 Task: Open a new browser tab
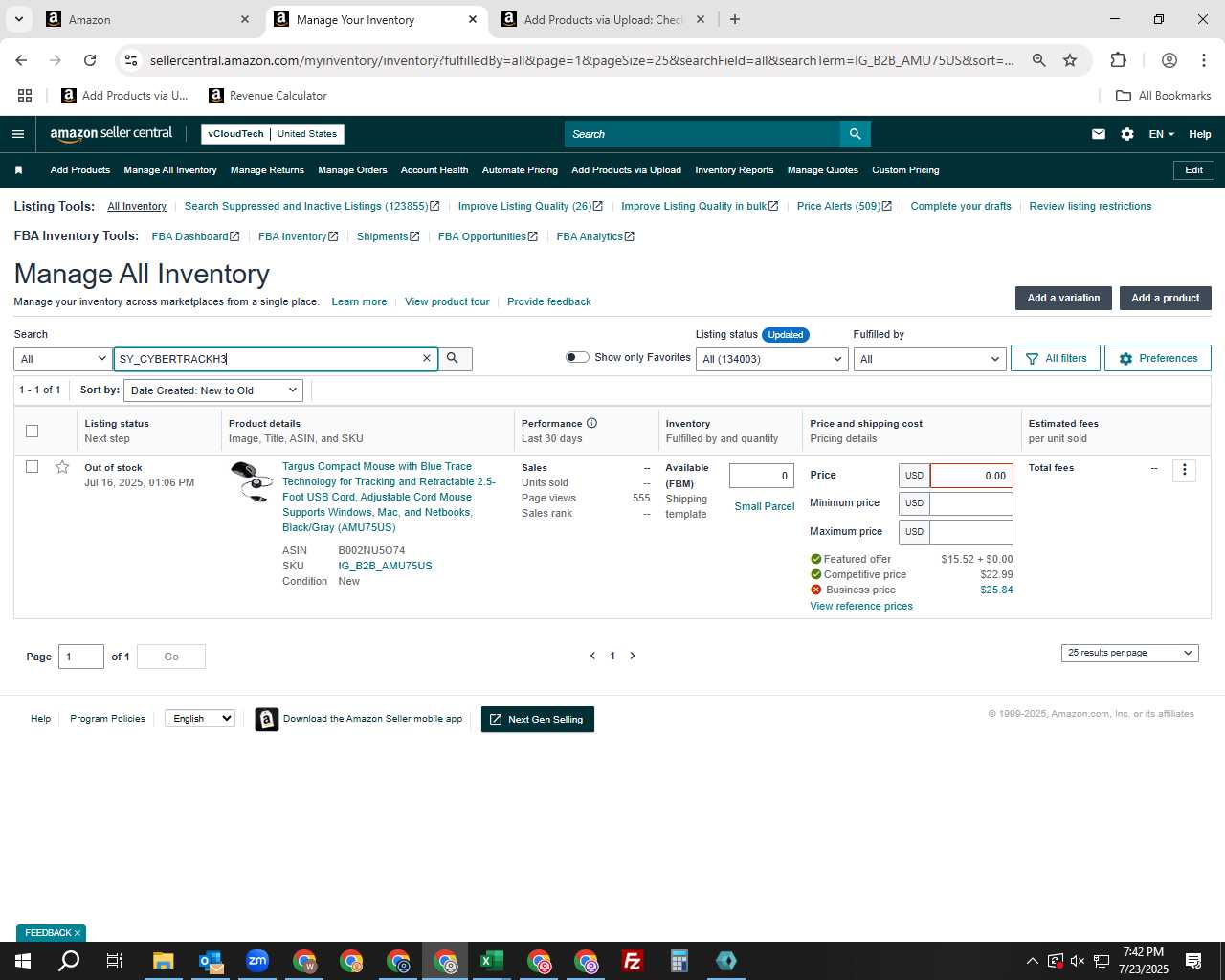tap(734, 19)
